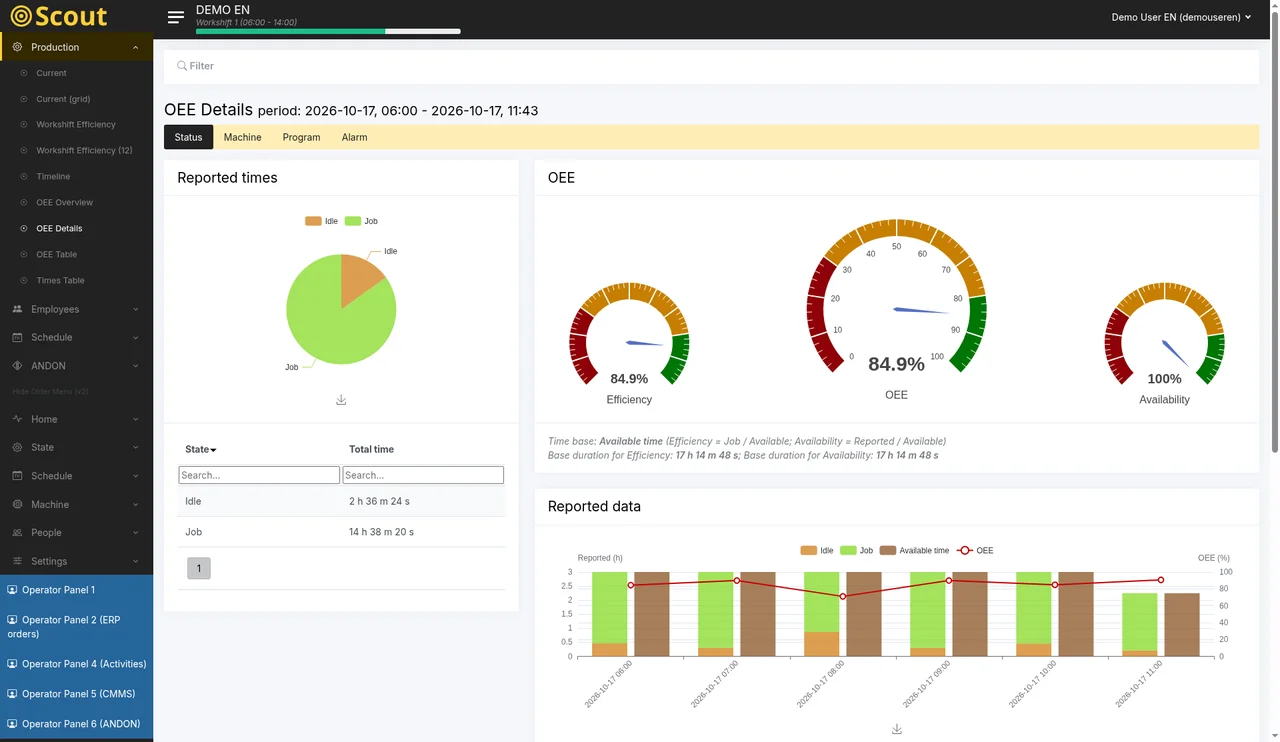Click the Total time search box

point(423,475)
